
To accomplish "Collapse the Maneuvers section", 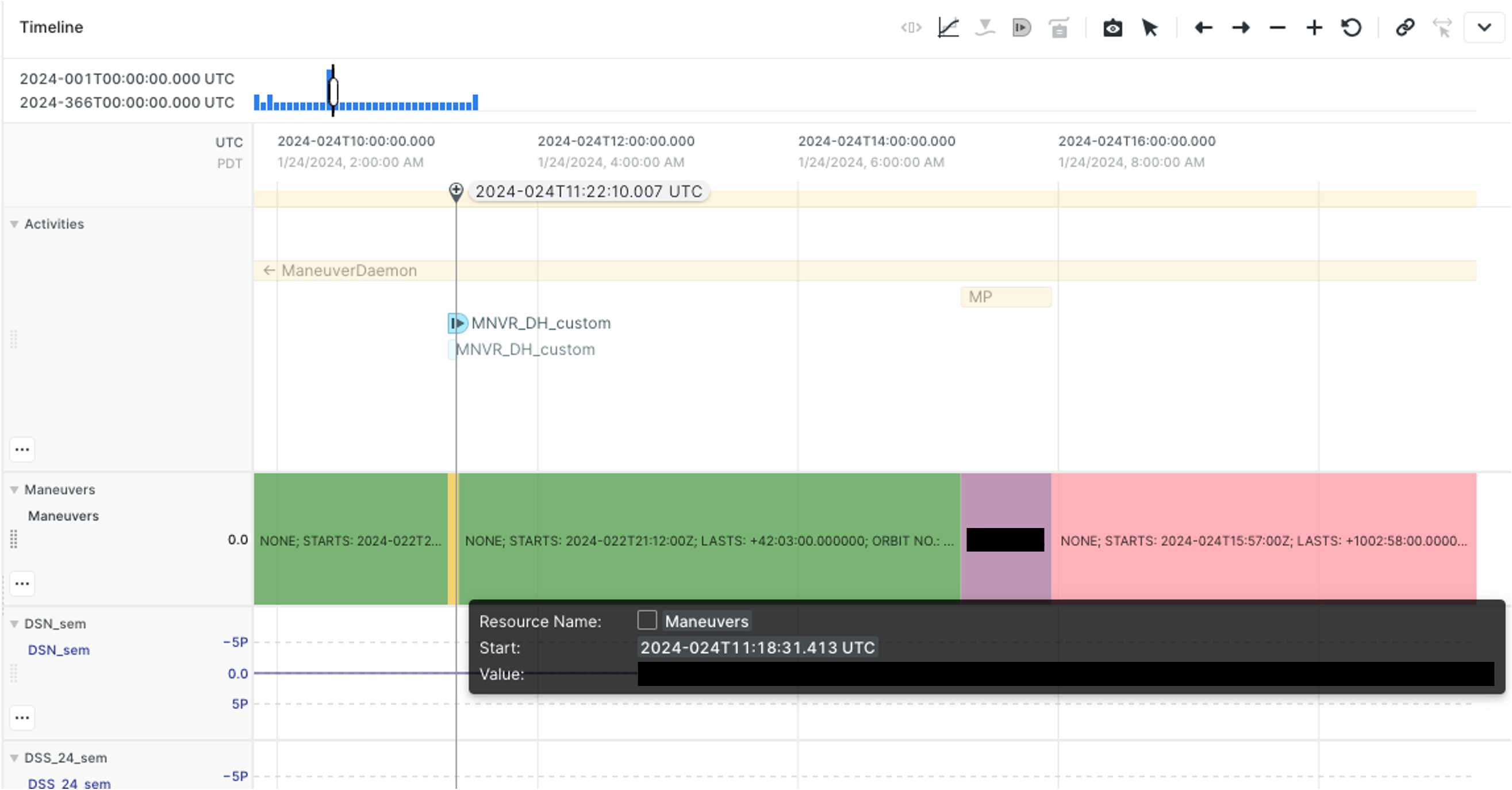I will (x=14, y=489).
